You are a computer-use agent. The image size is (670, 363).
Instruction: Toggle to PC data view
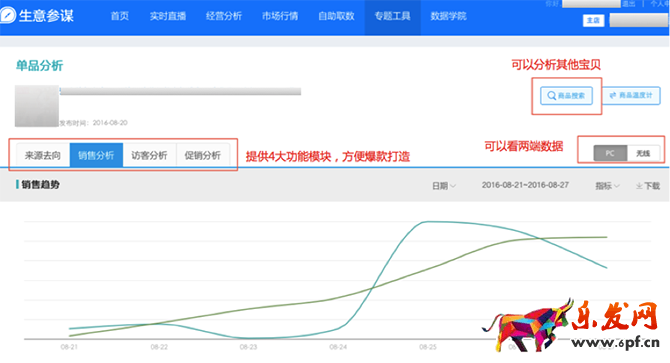(x=610, y=153)
